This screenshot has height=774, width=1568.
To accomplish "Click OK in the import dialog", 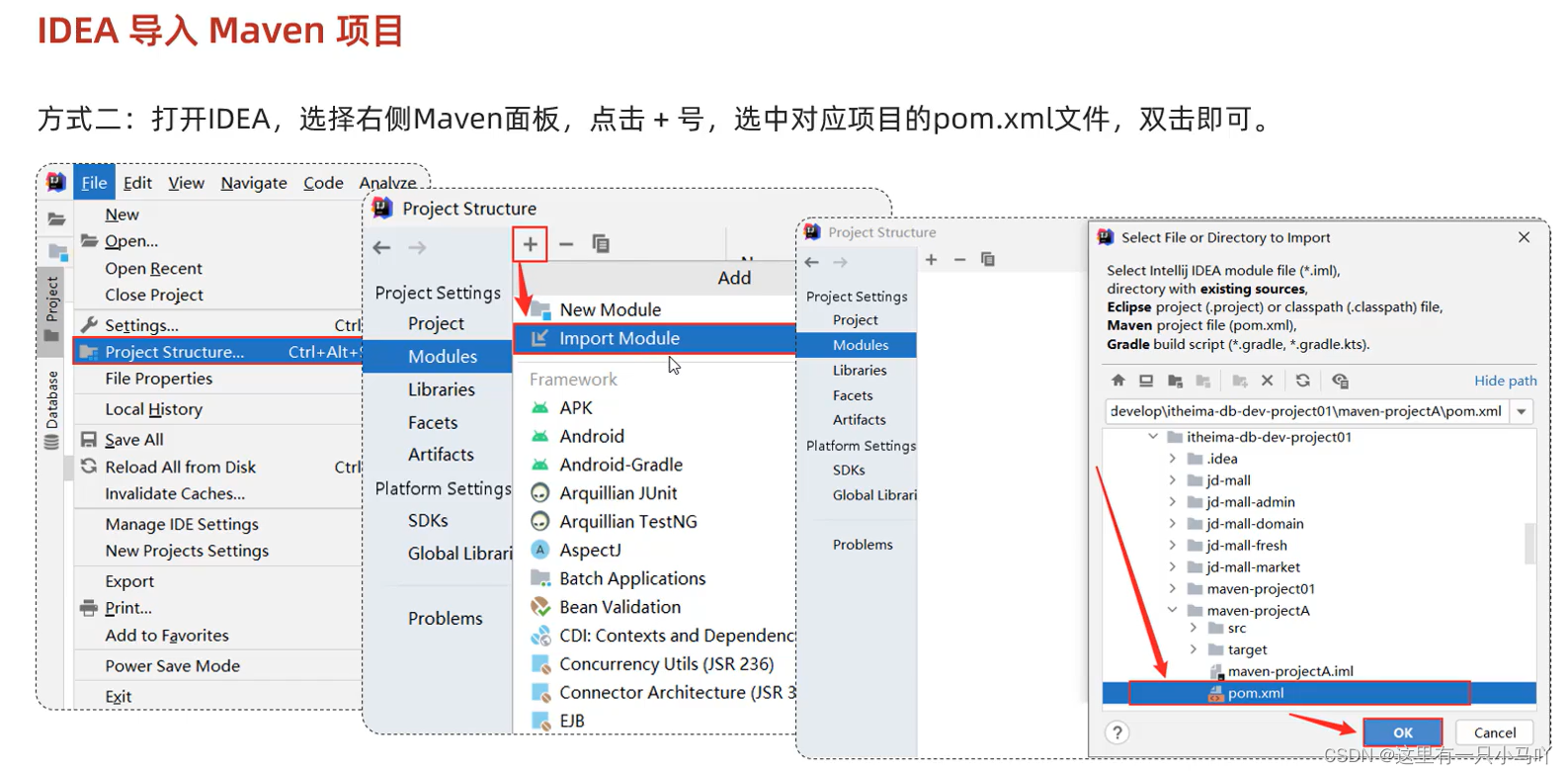I will 1403,732.
